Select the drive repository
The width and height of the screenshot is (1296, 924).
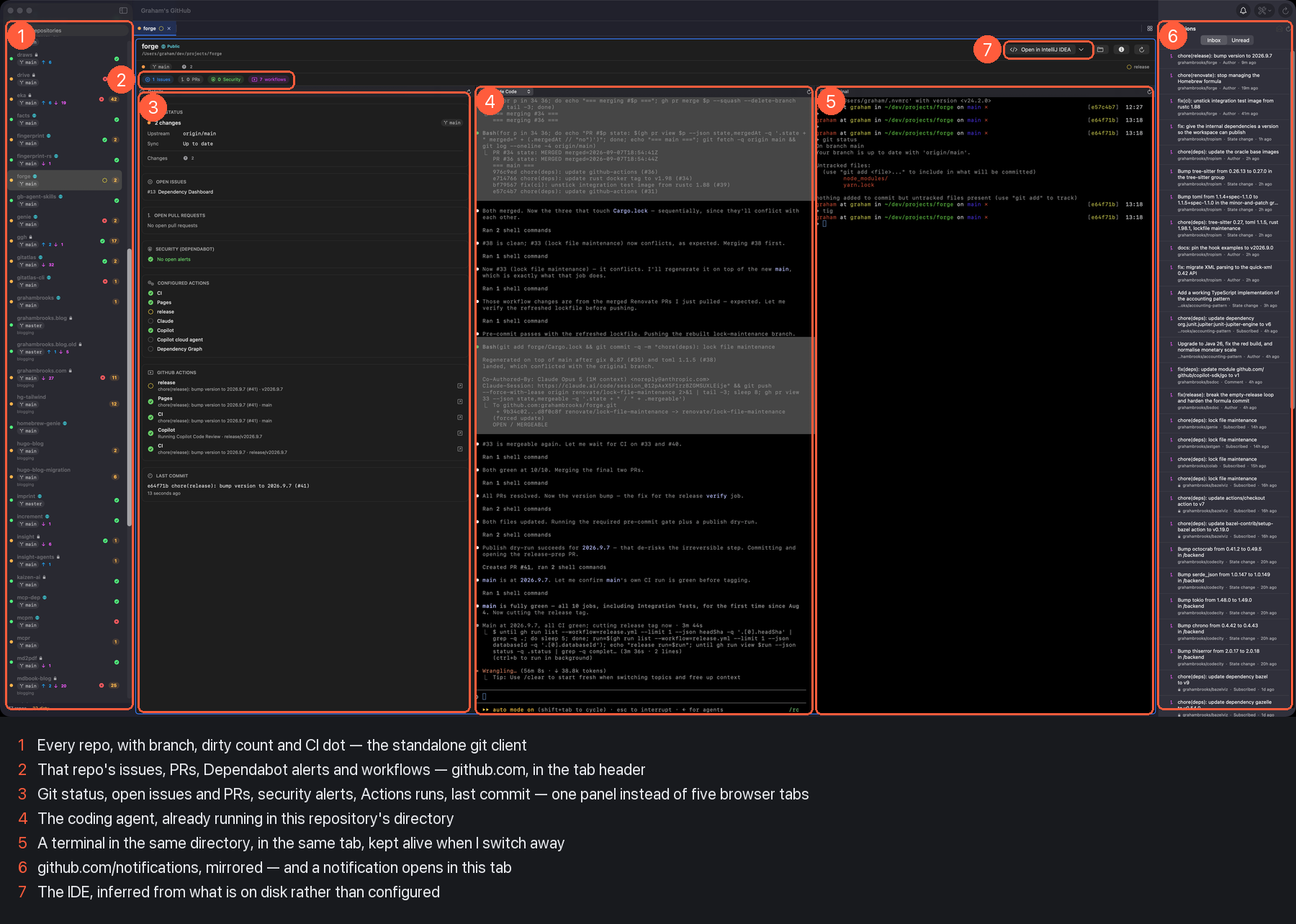(x=65, y=78)
